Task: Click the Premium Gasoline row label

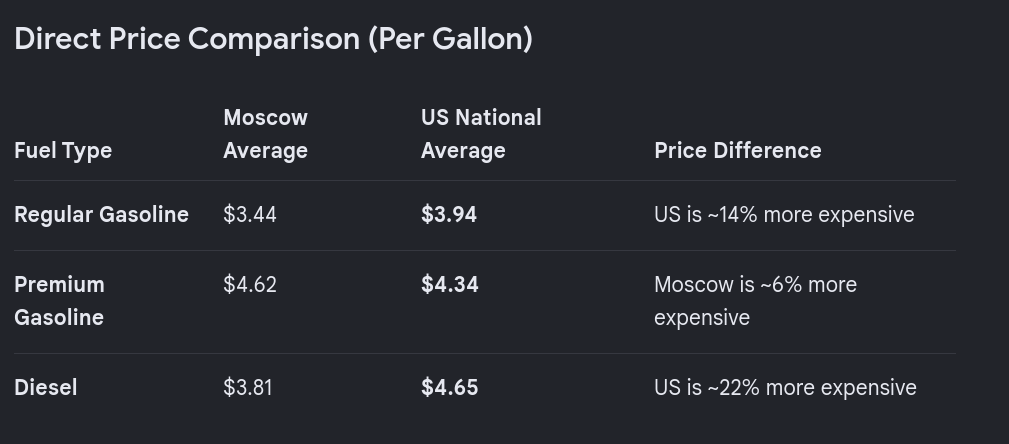Action: (59, 301)
